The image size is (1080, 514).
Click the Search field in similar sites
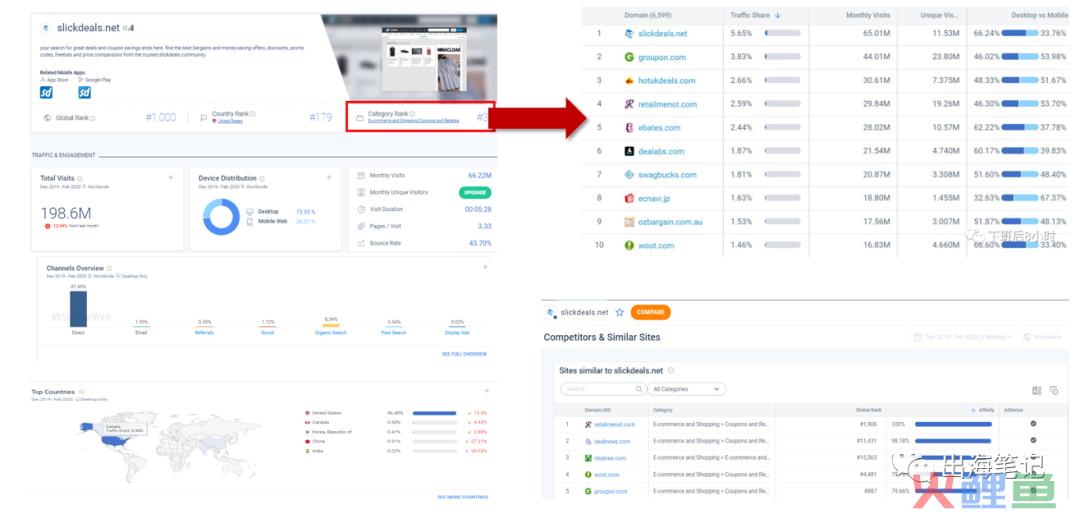tap(603, 389)
